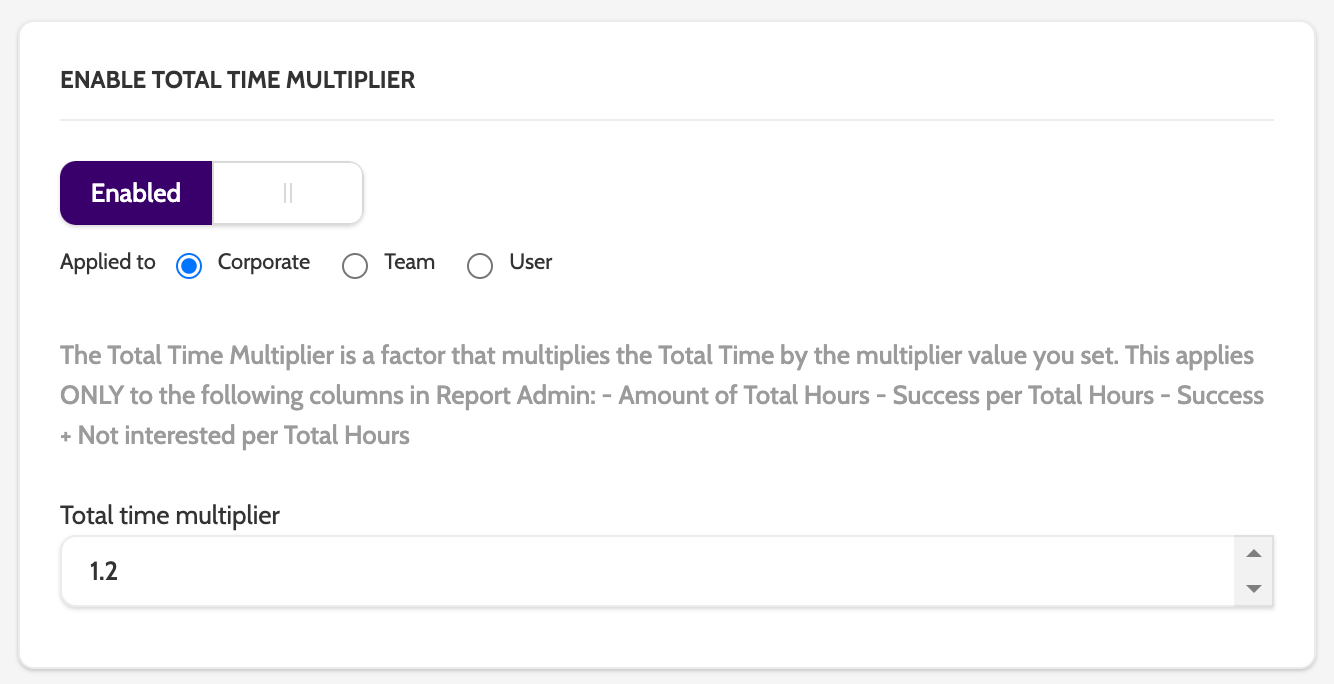Choose the User radio button
1334x684 pixels.
(x=480, y=266)
